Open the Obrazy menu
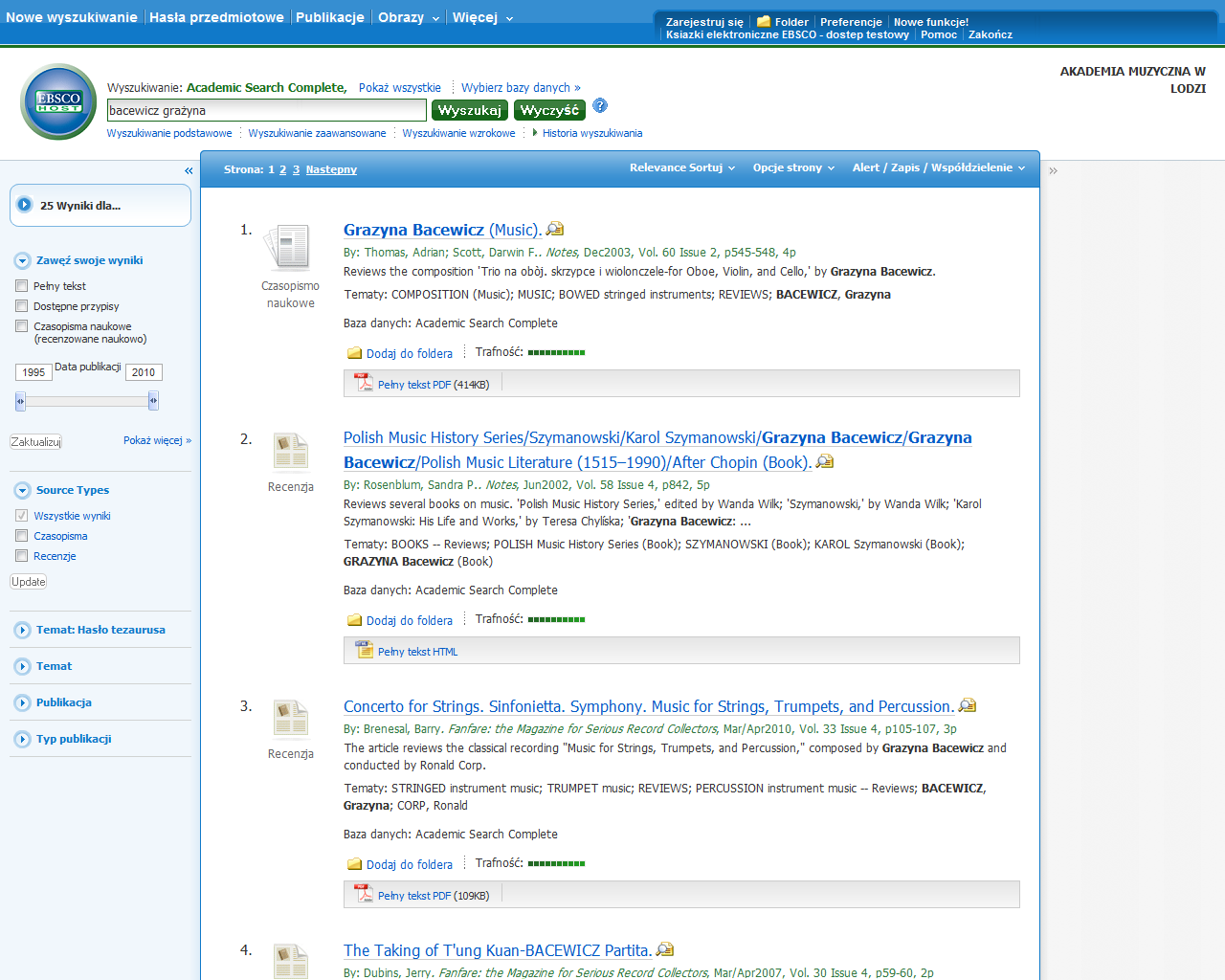This screenshot has width=1225, height=980. [409, 17]
